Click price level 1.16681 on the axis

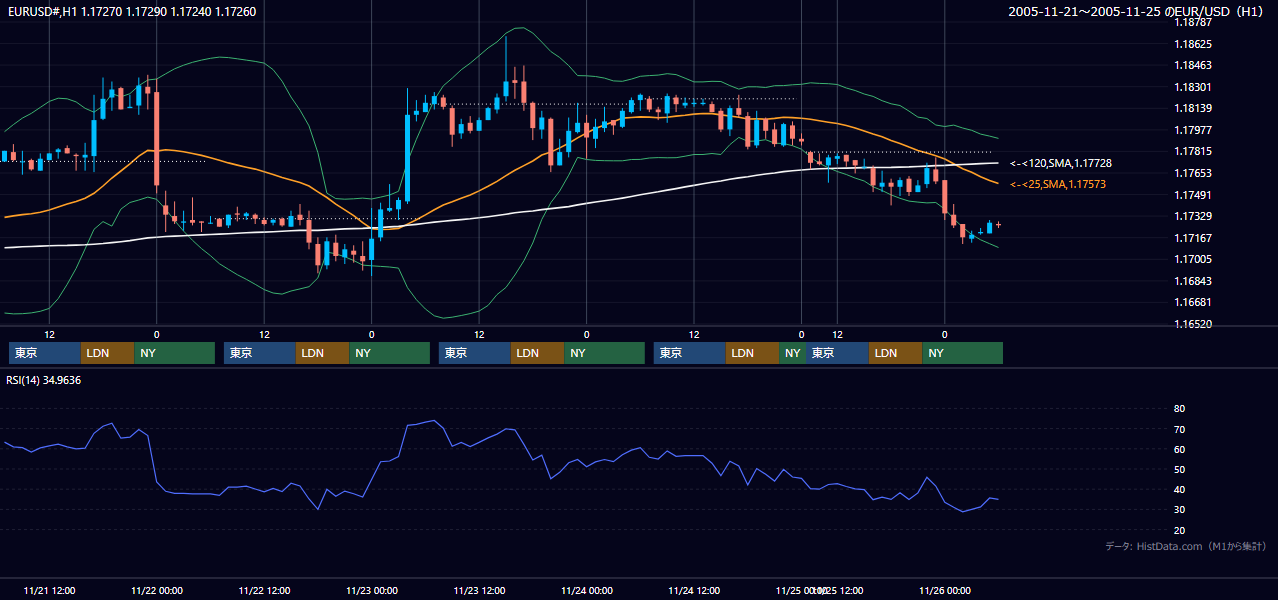click(1194, 303)
